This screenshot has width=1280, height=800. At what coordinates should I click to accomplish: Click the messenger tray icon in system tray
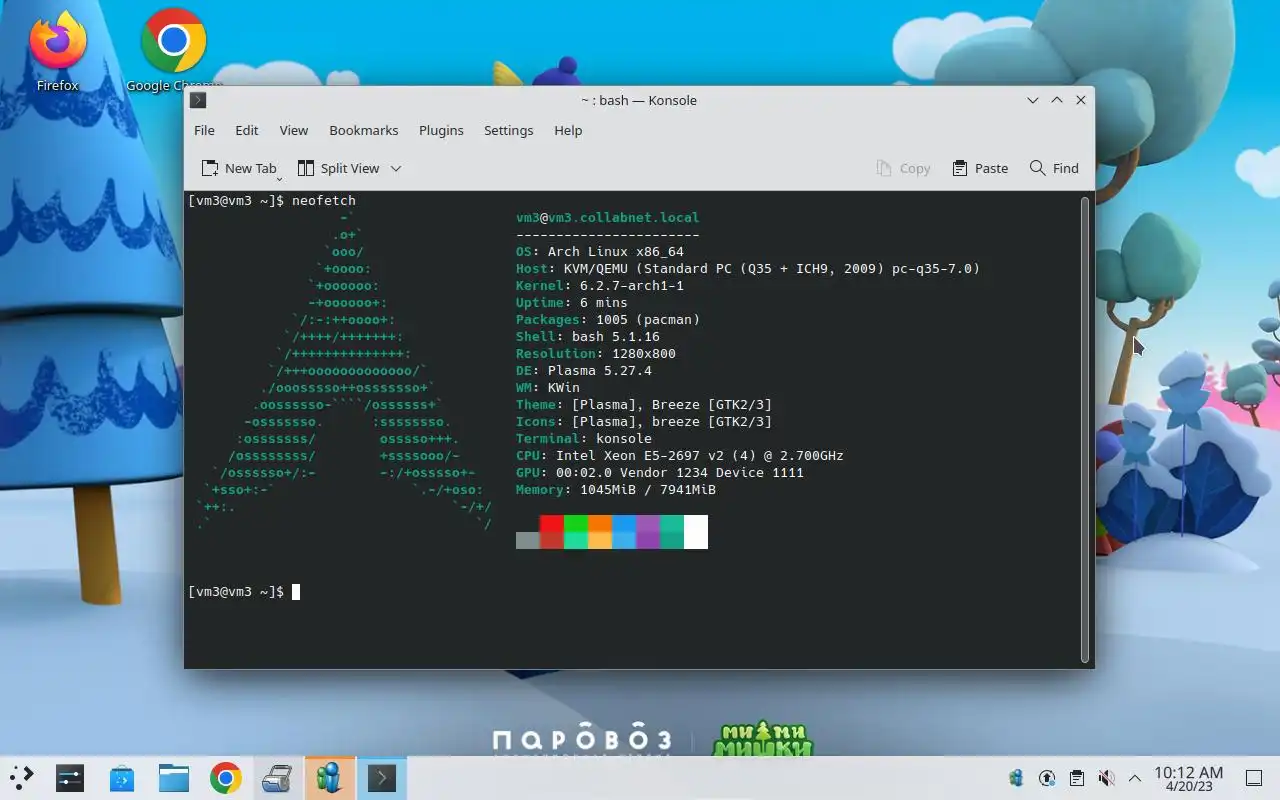1017,778
